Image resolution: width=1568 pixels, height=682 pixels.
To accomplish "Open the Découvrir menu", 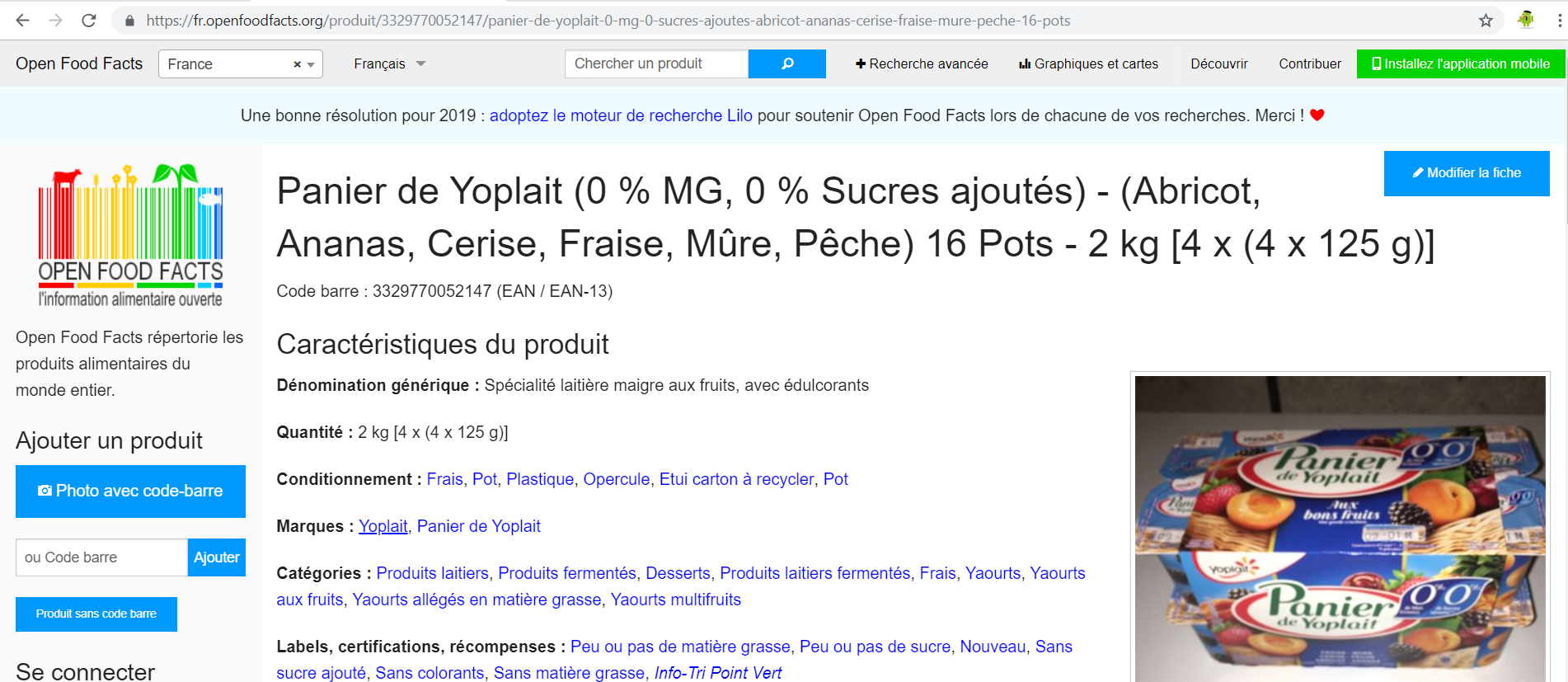I will point(1218,63).
